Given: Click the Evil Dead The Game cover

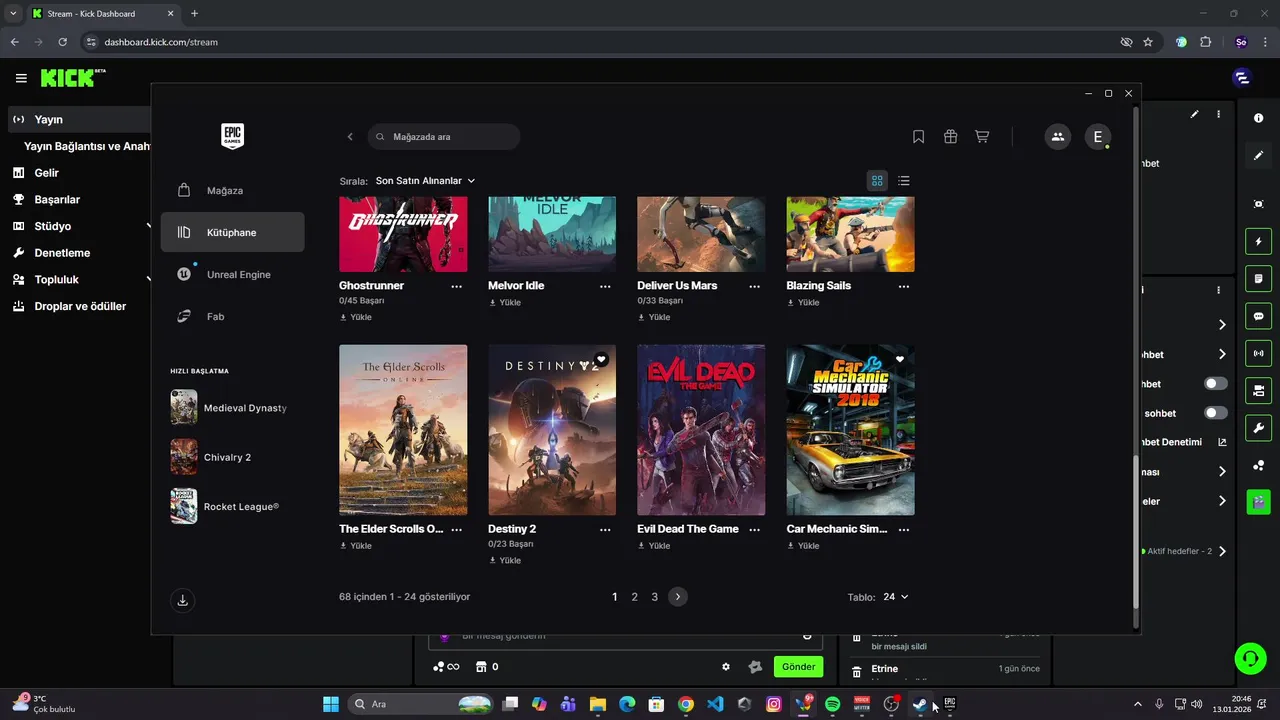Looking at the screenshot, I should (701, 430).
